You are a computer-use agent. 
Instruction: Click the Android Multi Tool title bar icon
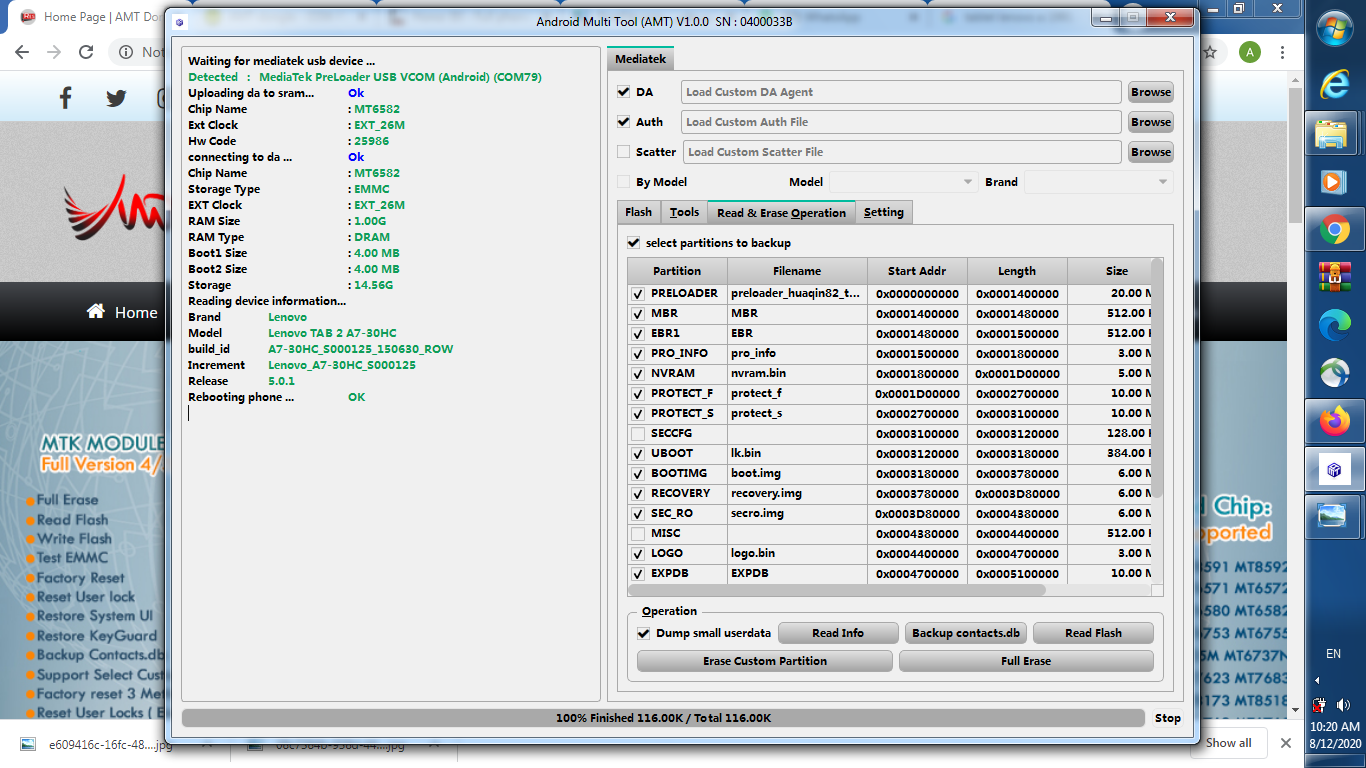[x=179, y=22]
